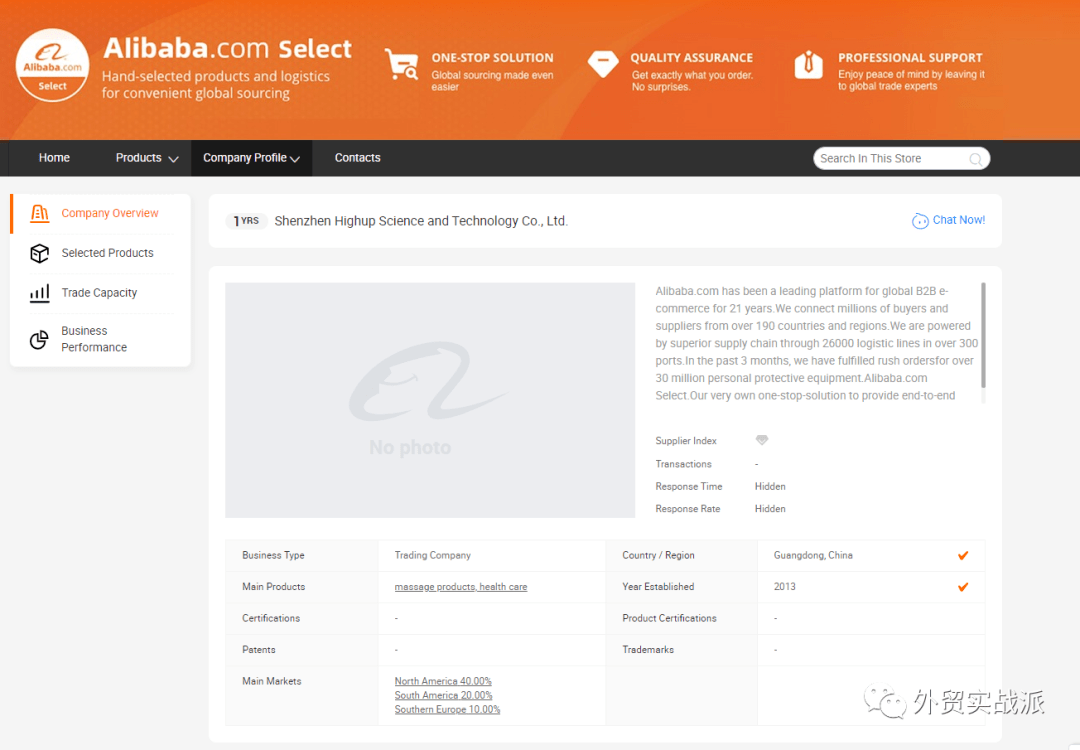1080x750 pixels.
Task: Click the QUALITY ASSURANCE heading
Action: (692, 58)
